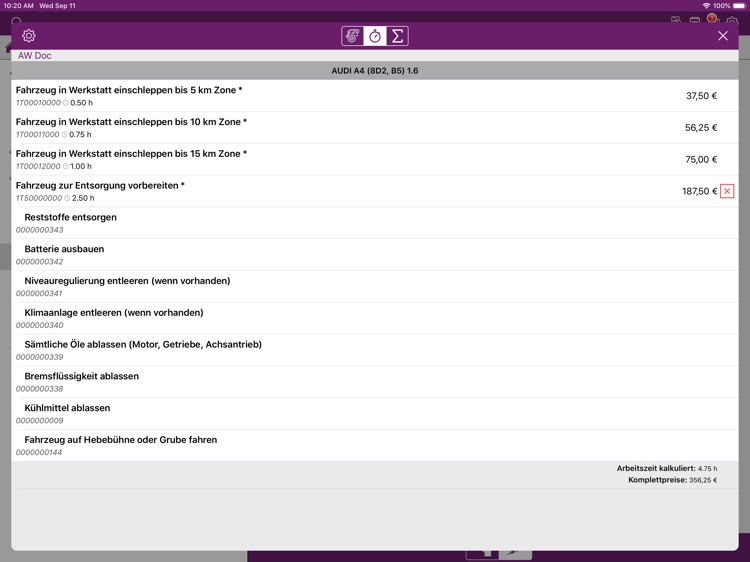Click Bremsflüssigkeit ablassen step
Screen dimensions: 750x562
tap(375, 382)
